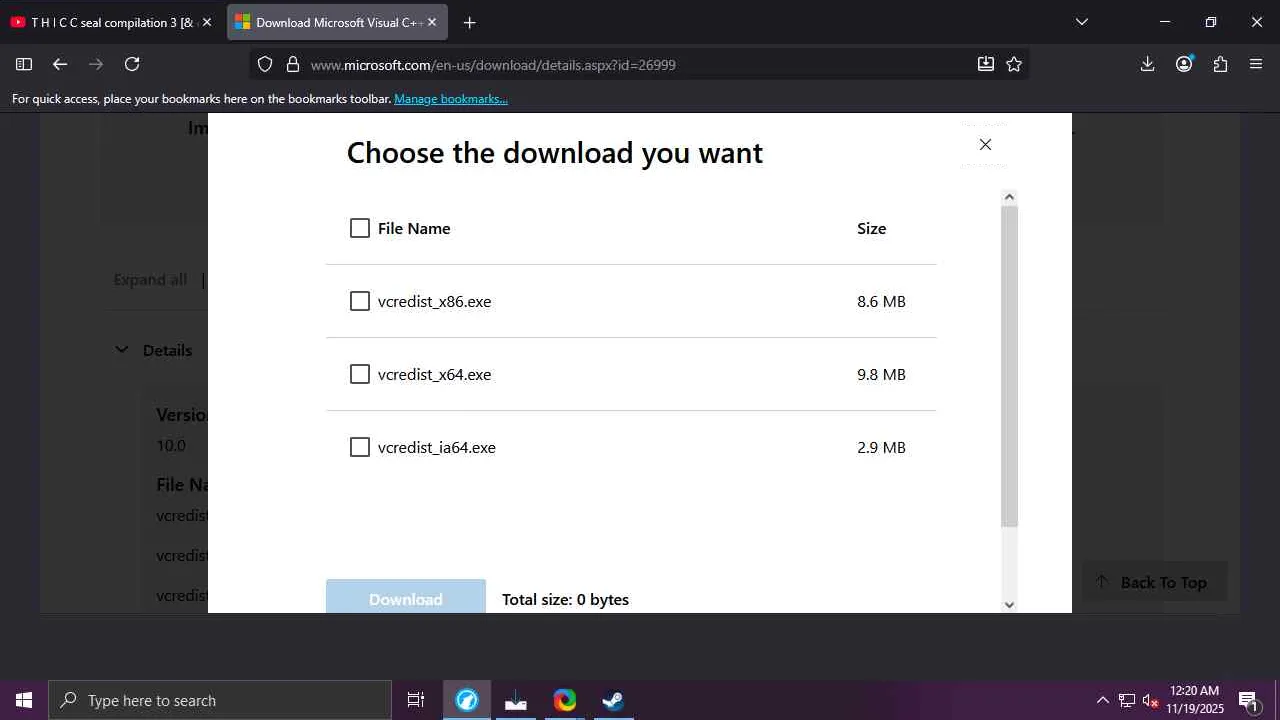Click the 8.6 MB size value
This screenshot has width=1280, height=720.
[881, 301]
